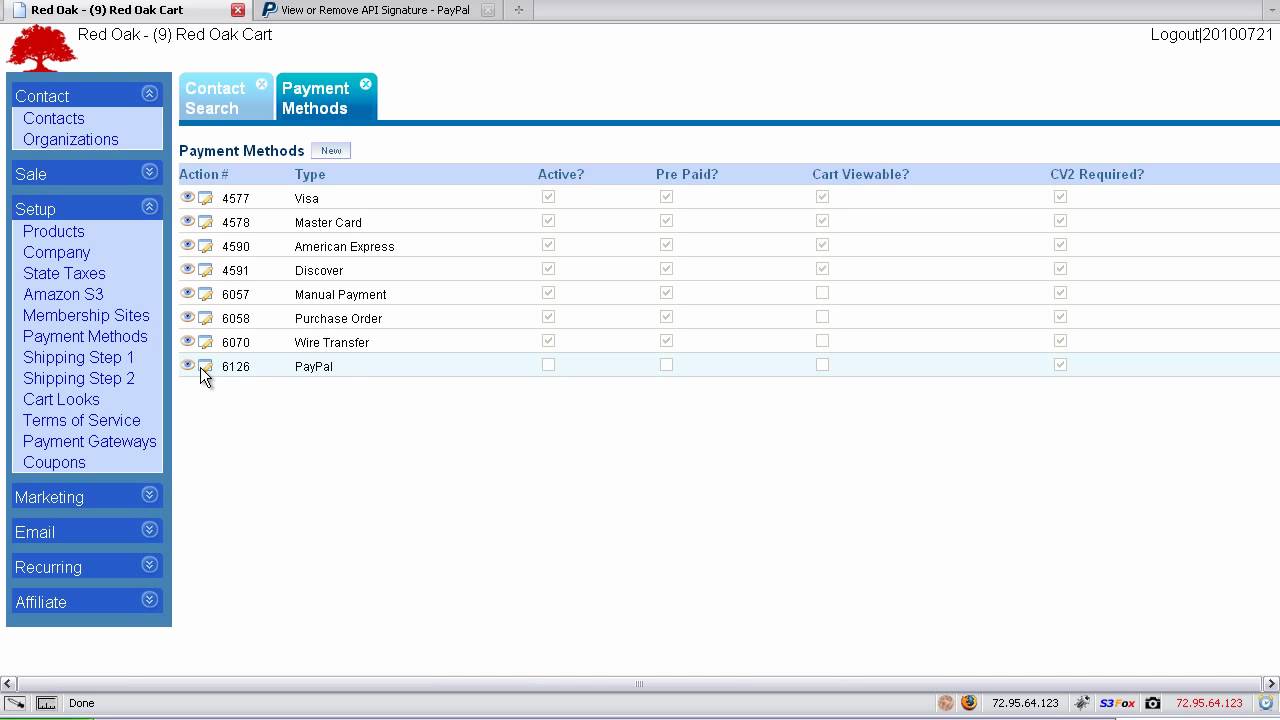
Task: View the PayPal row with its eye icon
Action: click(187, 365)
